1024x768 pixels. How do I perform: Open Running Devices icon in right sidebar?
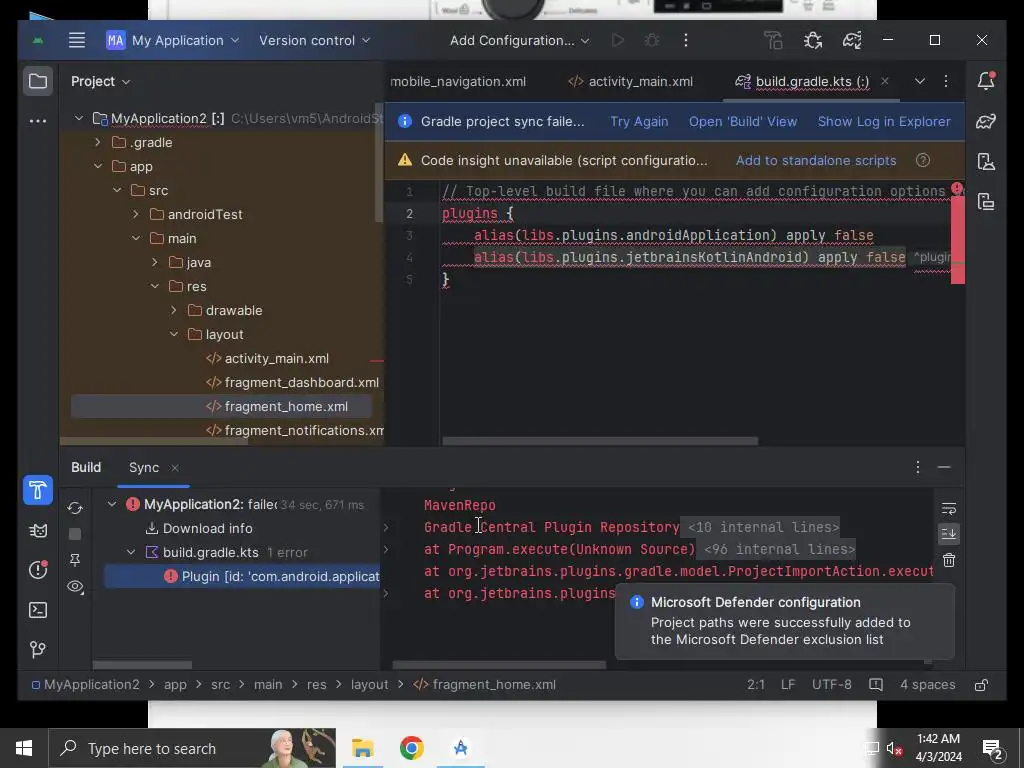tap(986, 201)
